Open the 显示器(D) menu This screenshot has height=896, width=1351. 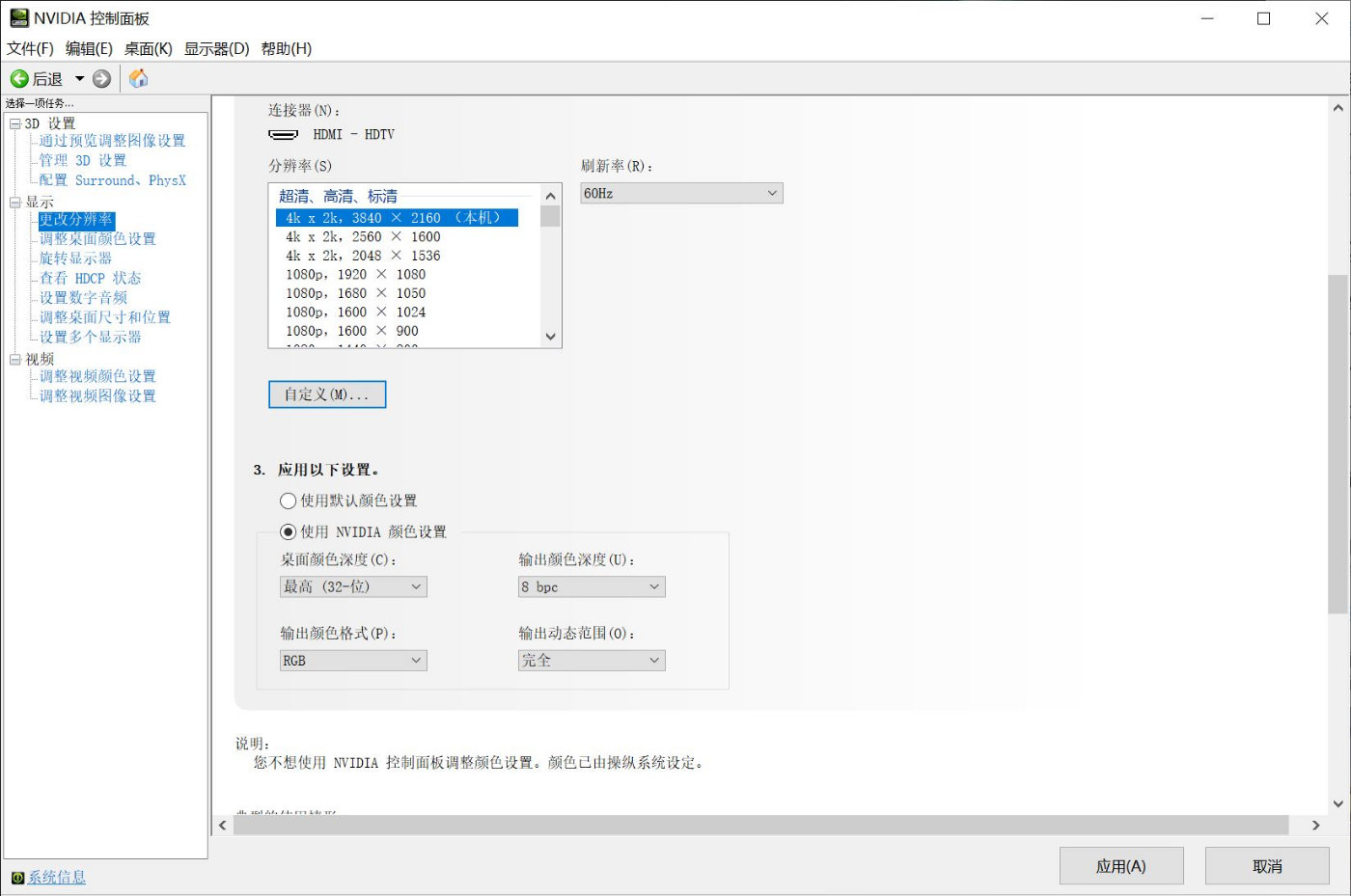tap(216, 49)
